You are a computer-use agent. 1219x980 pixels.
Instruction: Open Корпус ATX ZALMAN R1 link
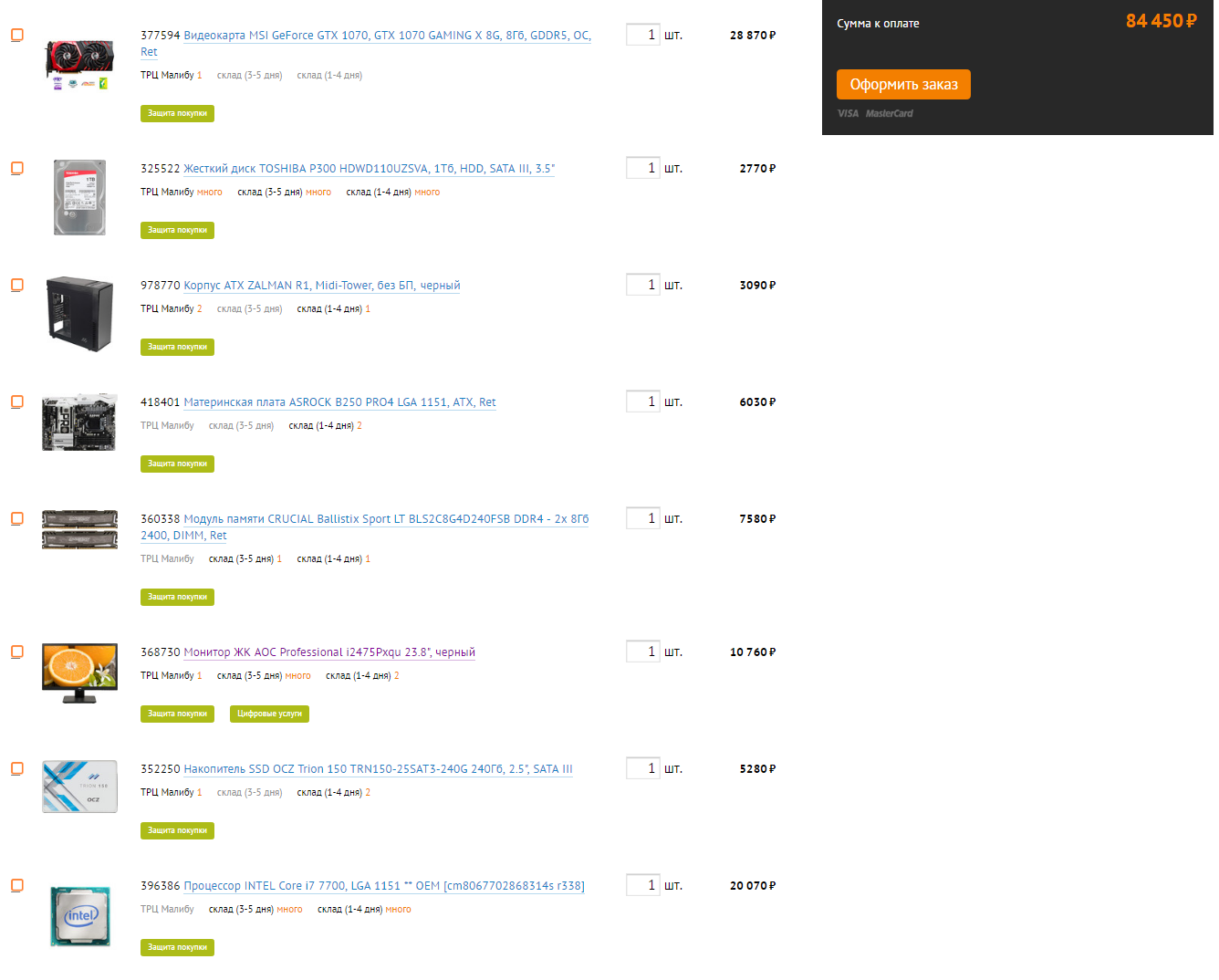pyautogui.click(x=322, y=286)
